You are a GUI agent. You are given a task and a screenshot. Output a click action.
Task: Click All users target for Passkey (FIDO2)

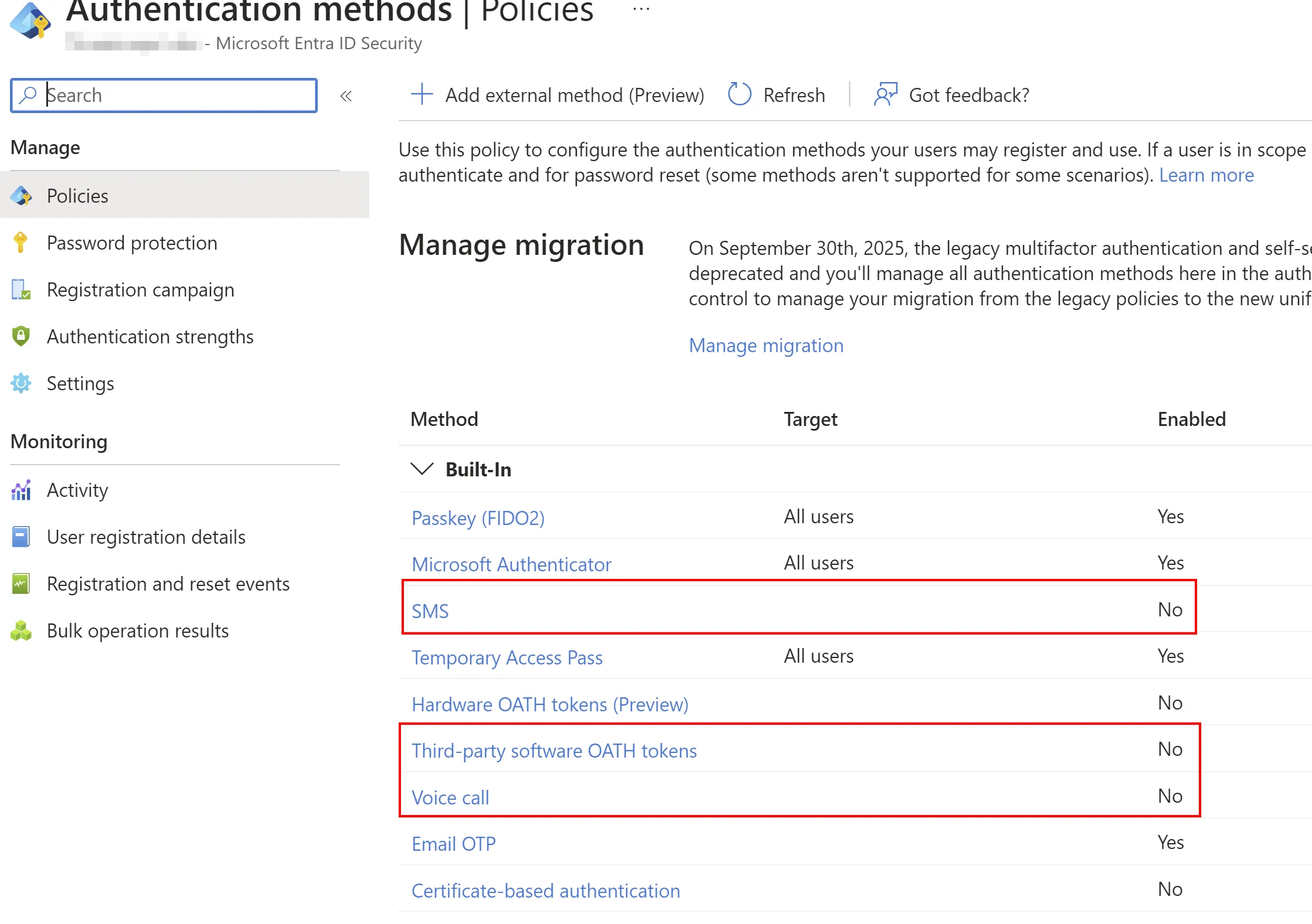click(x=818, y=516)
